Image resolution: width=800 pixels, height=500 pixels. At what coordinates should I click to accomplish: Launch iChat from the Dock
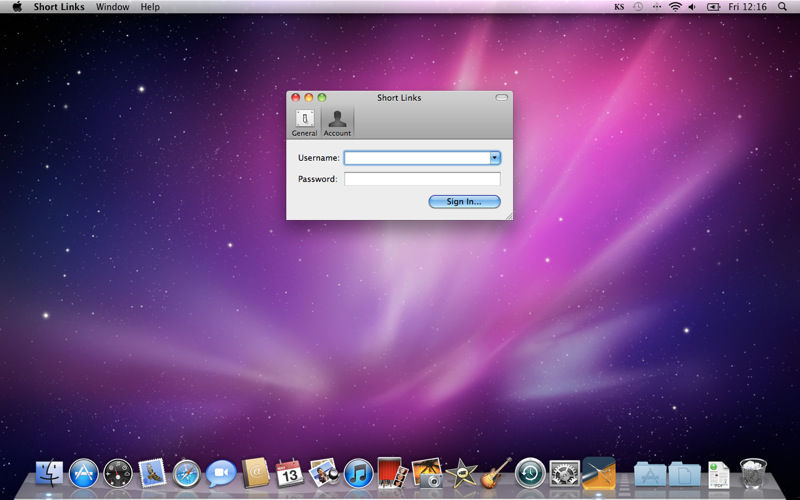point(221,473)
